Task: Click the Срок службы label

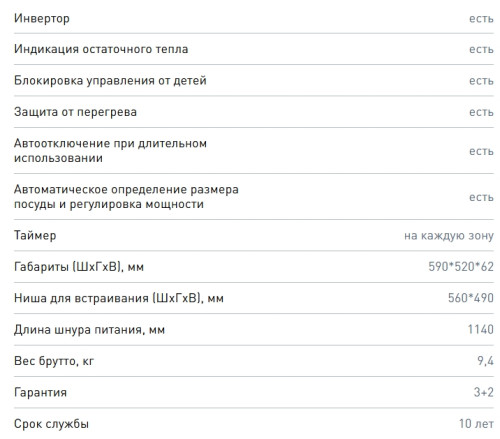Action: pos(51,424)
